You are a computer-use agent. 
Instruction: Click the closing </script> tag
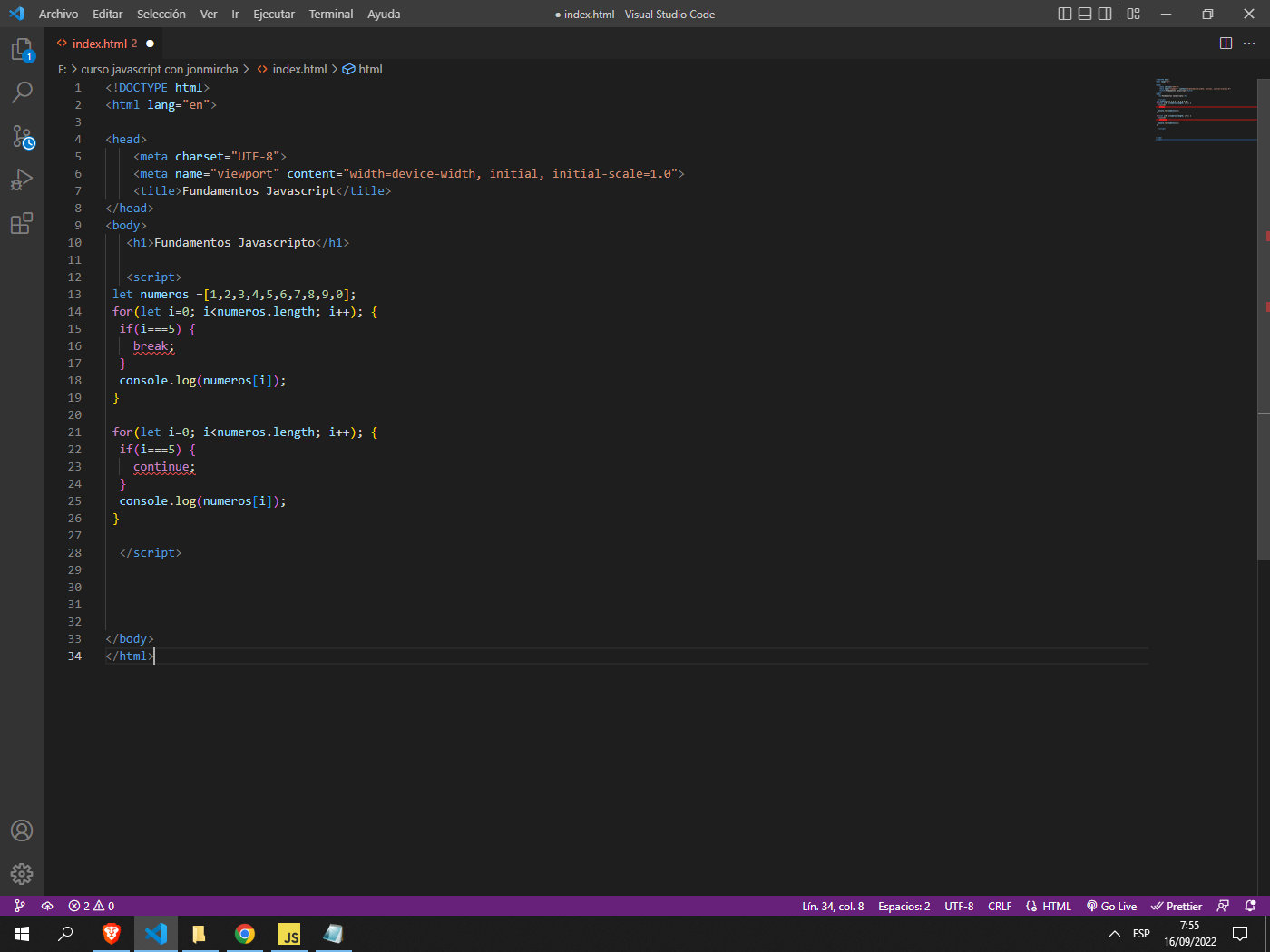(151, 552)
